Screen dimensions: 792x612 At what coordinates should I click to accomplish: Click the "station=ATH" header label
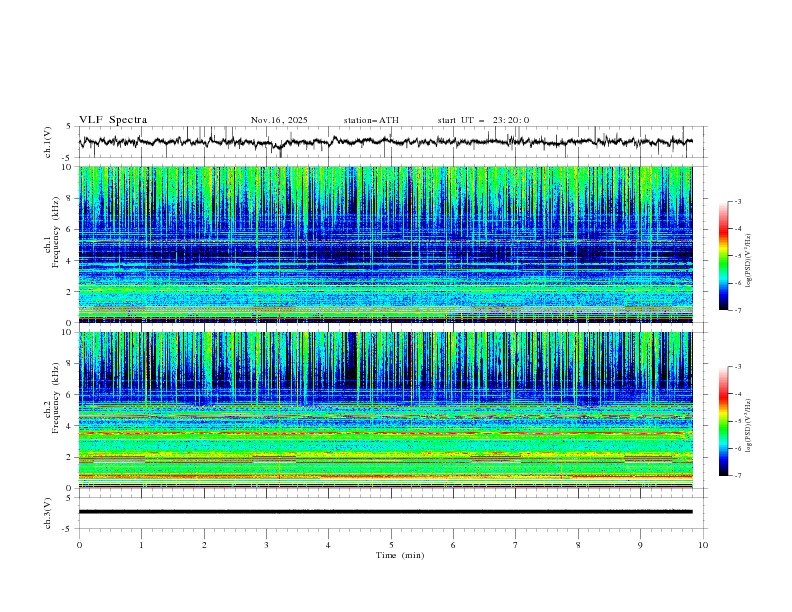(371, 120)
